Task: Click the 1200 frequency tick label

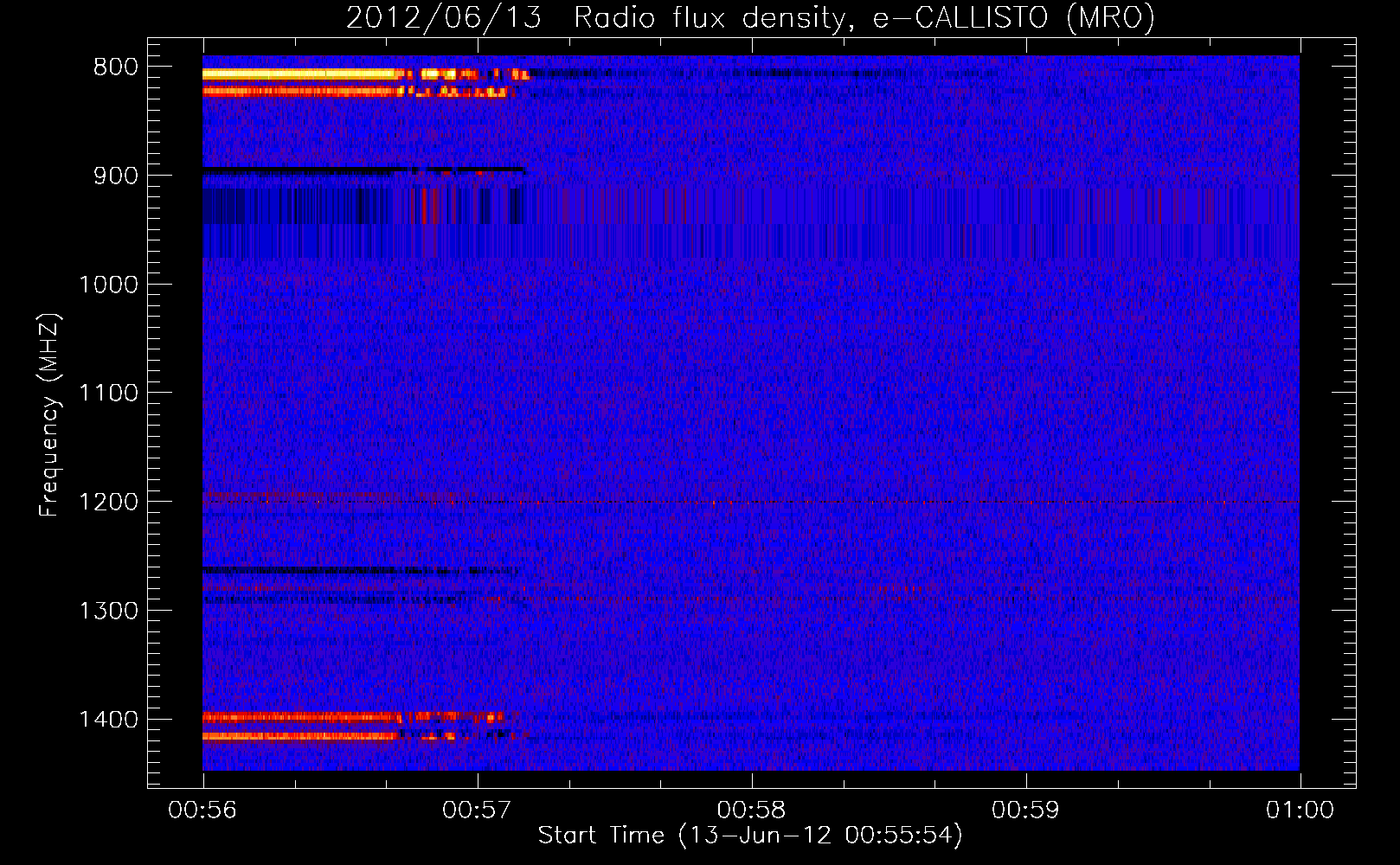Action: (109, 503)
